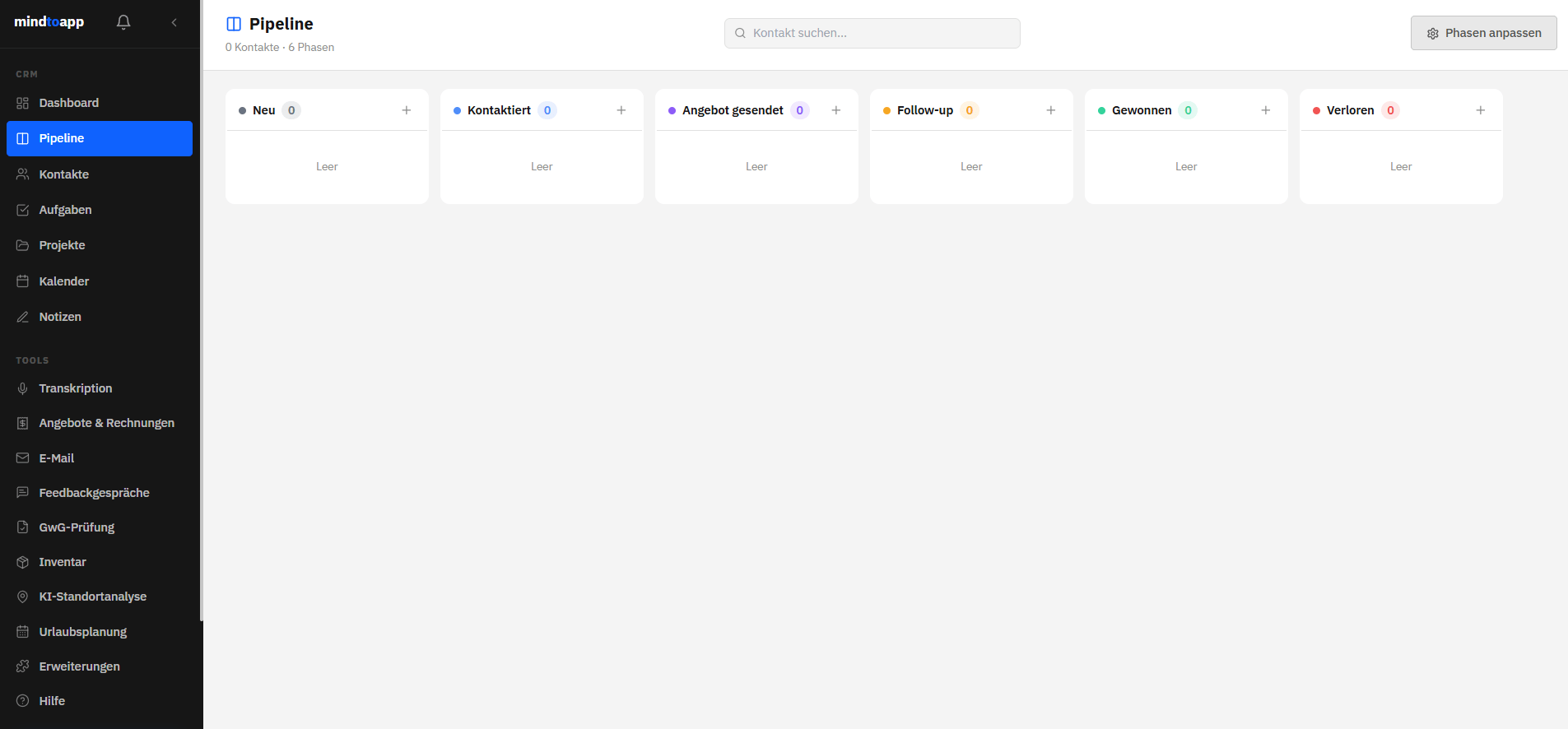Image resolution: width=1568 pixels, height=729 pixels.
Task: Open Angebote & Rechnungen
Action: 100,423
